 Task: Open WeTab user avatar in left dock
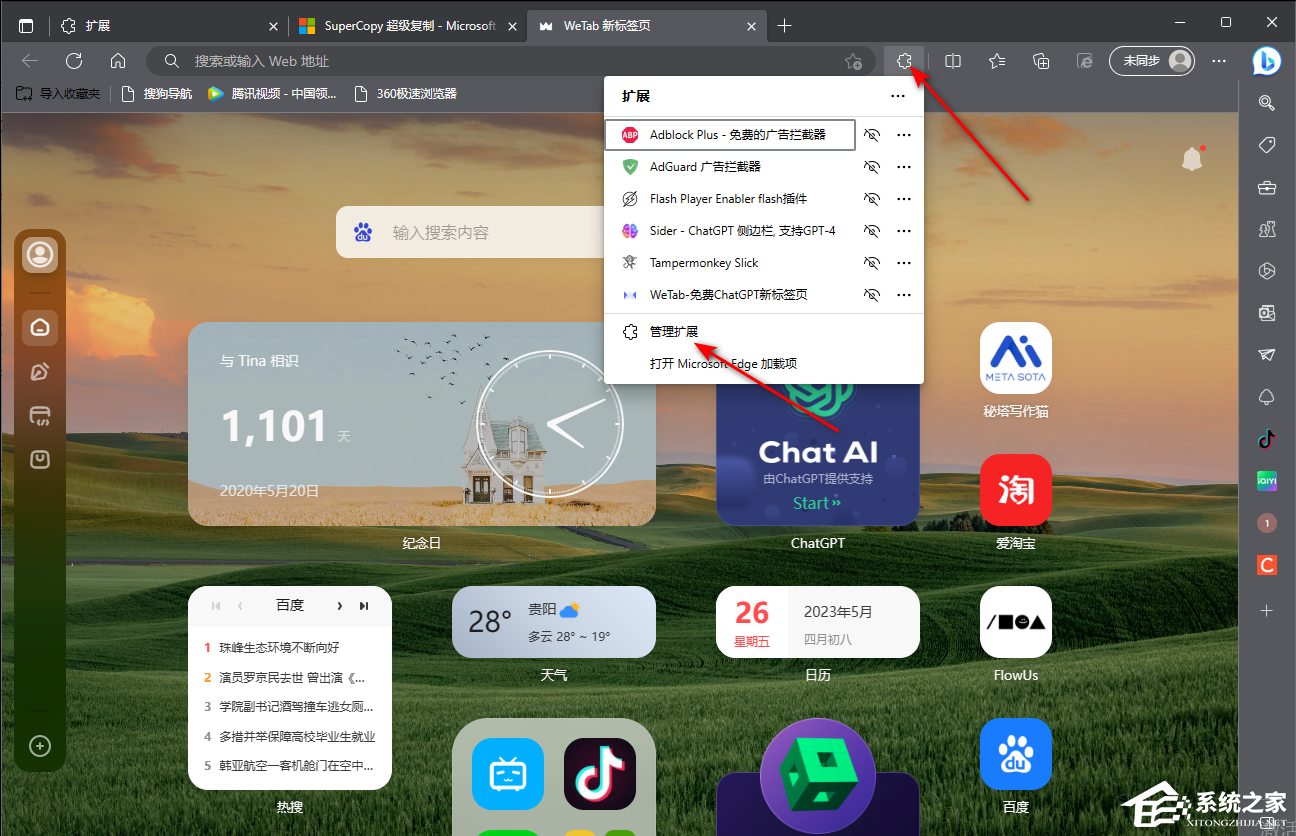coord(40,254)
